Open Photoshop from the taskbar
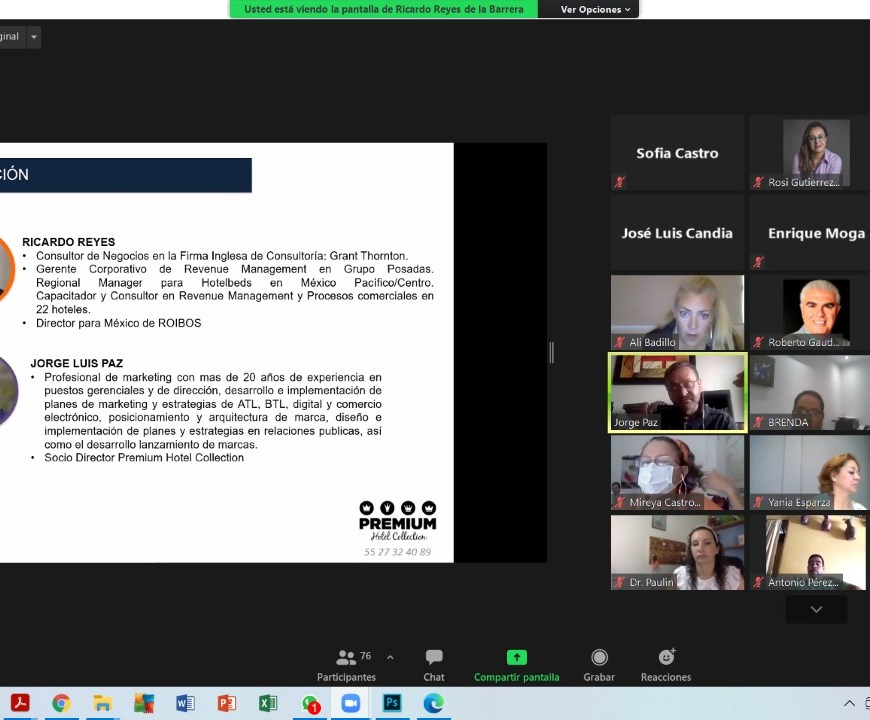870x720 pixels. pos(392,703)
